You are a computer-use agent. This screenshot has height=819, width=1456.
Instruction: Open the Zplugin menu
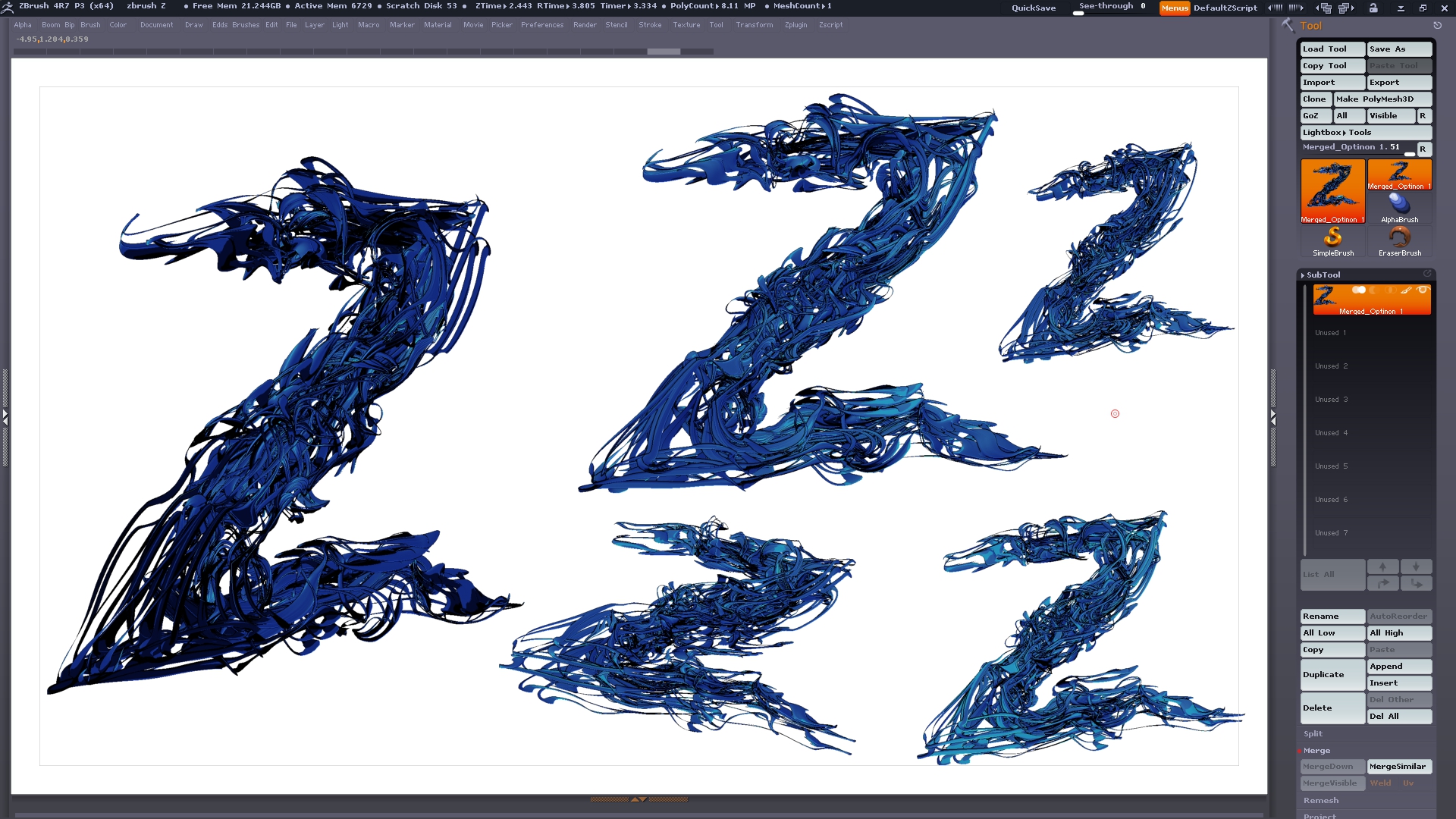795,25
